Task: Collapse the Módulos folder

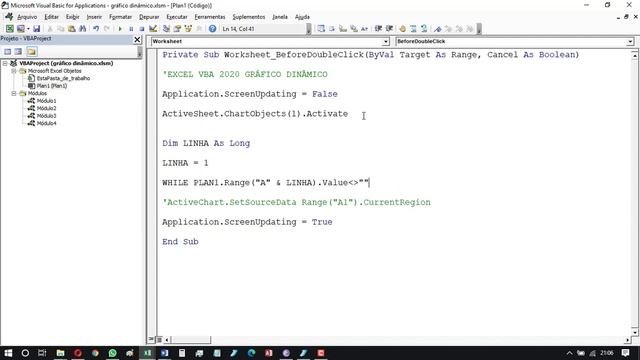Action: click(x=13, y=93)
